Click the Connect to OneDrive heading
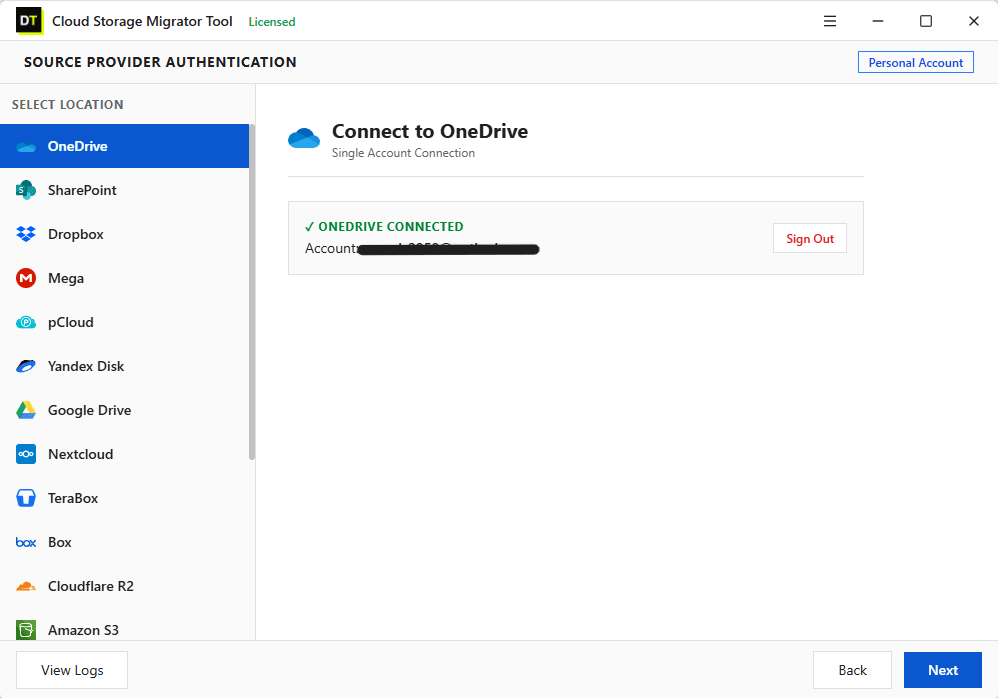The width and height of the screenshot is (998, 698). click(430, 131)
